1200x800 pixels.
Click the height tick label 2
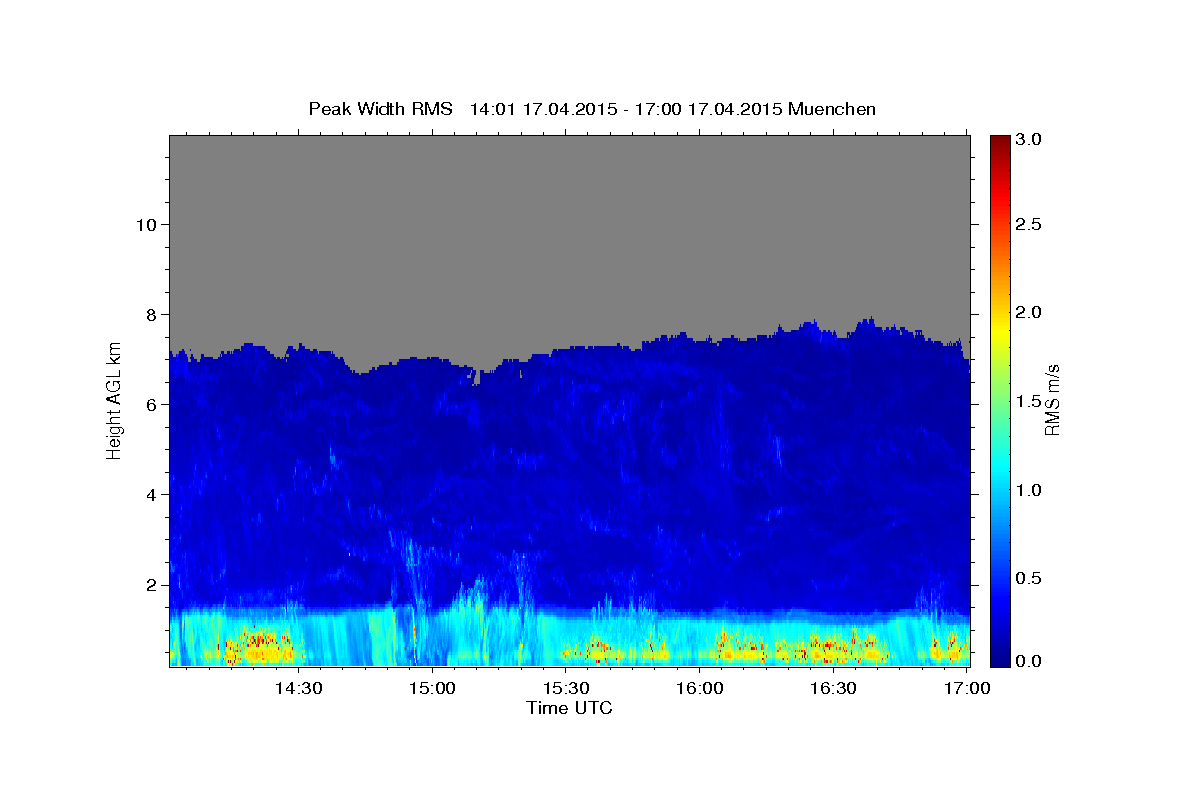(150, 584)
